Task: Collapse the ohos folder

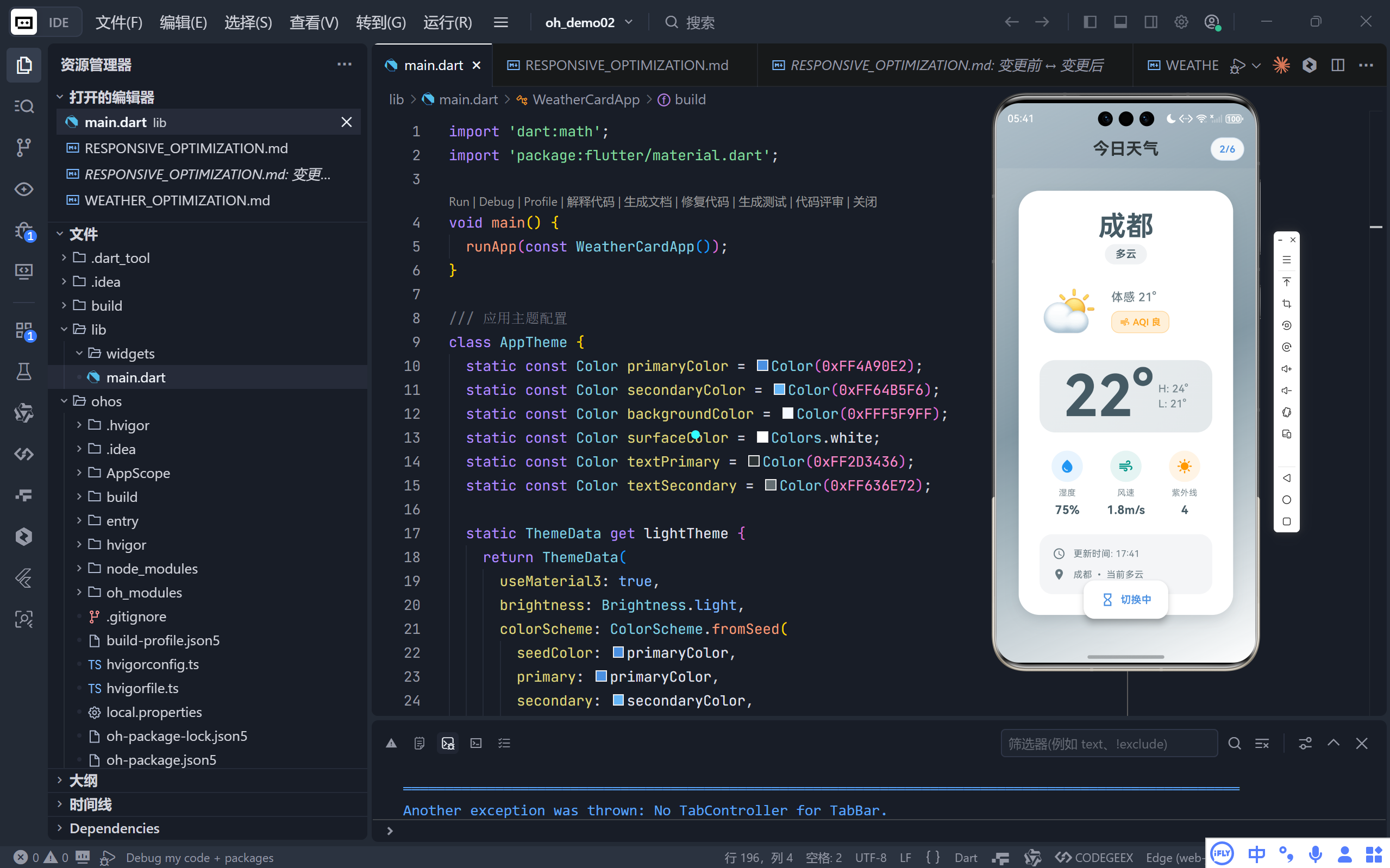Action: [106, 401]
